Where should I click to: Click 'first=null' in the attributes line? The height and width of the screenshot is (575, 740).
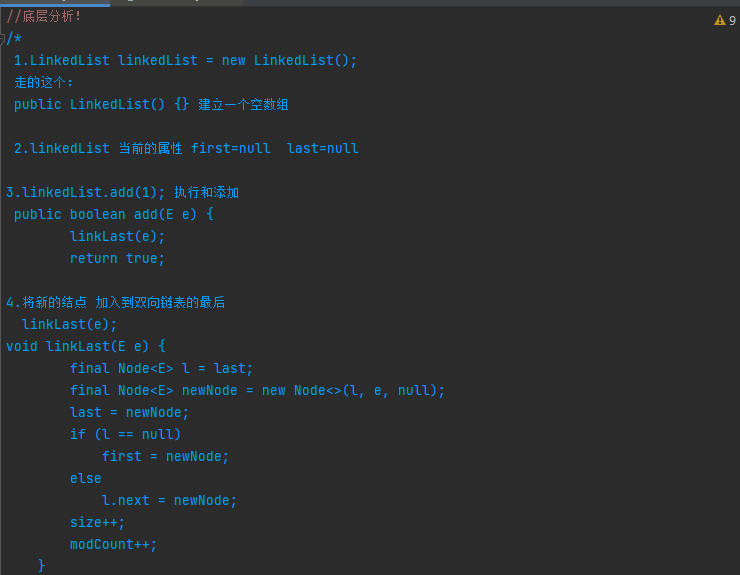tap(230, 148)
